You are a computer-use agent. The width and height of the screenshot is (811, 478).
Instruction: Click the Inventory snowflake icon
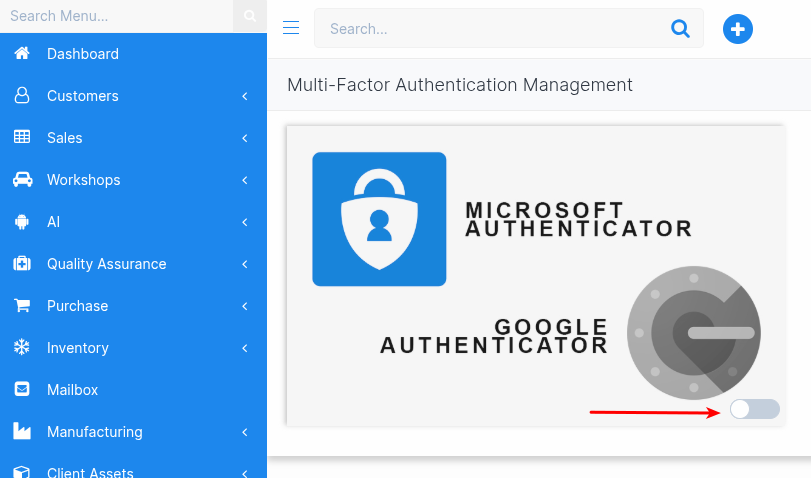22,348
